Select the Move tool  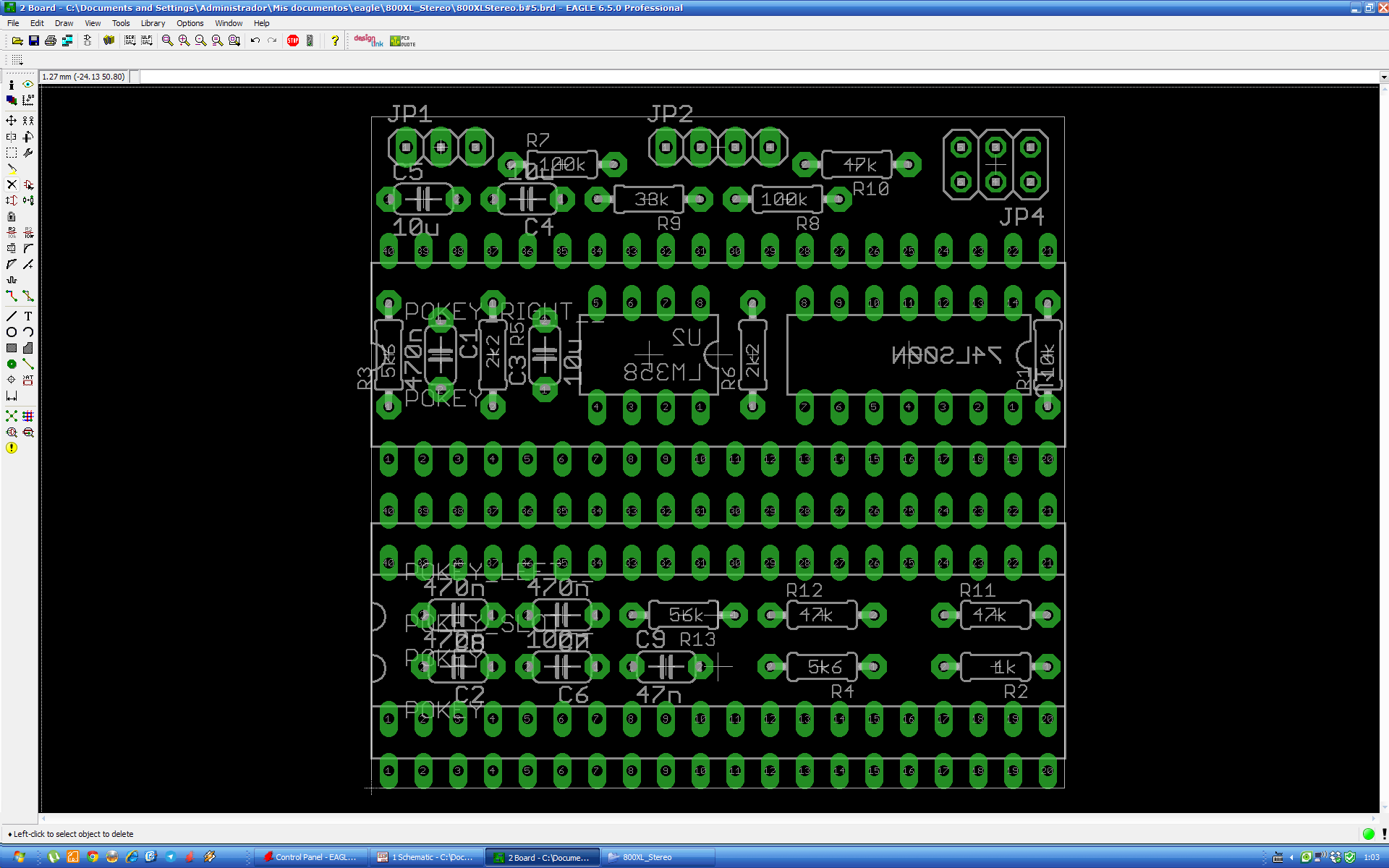pos(12,121)
